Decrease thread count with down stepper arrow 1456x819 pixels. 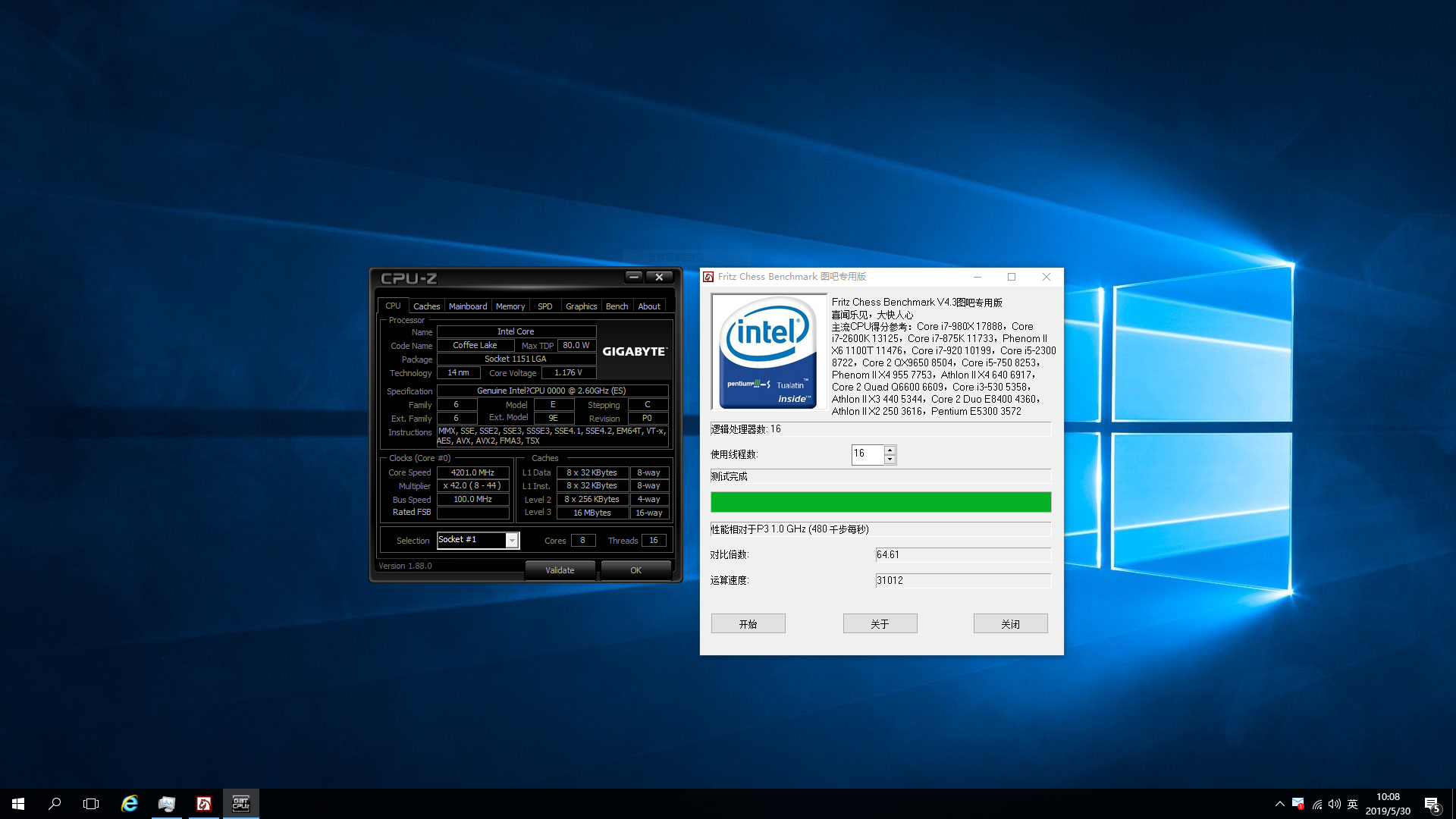point(890,460)
